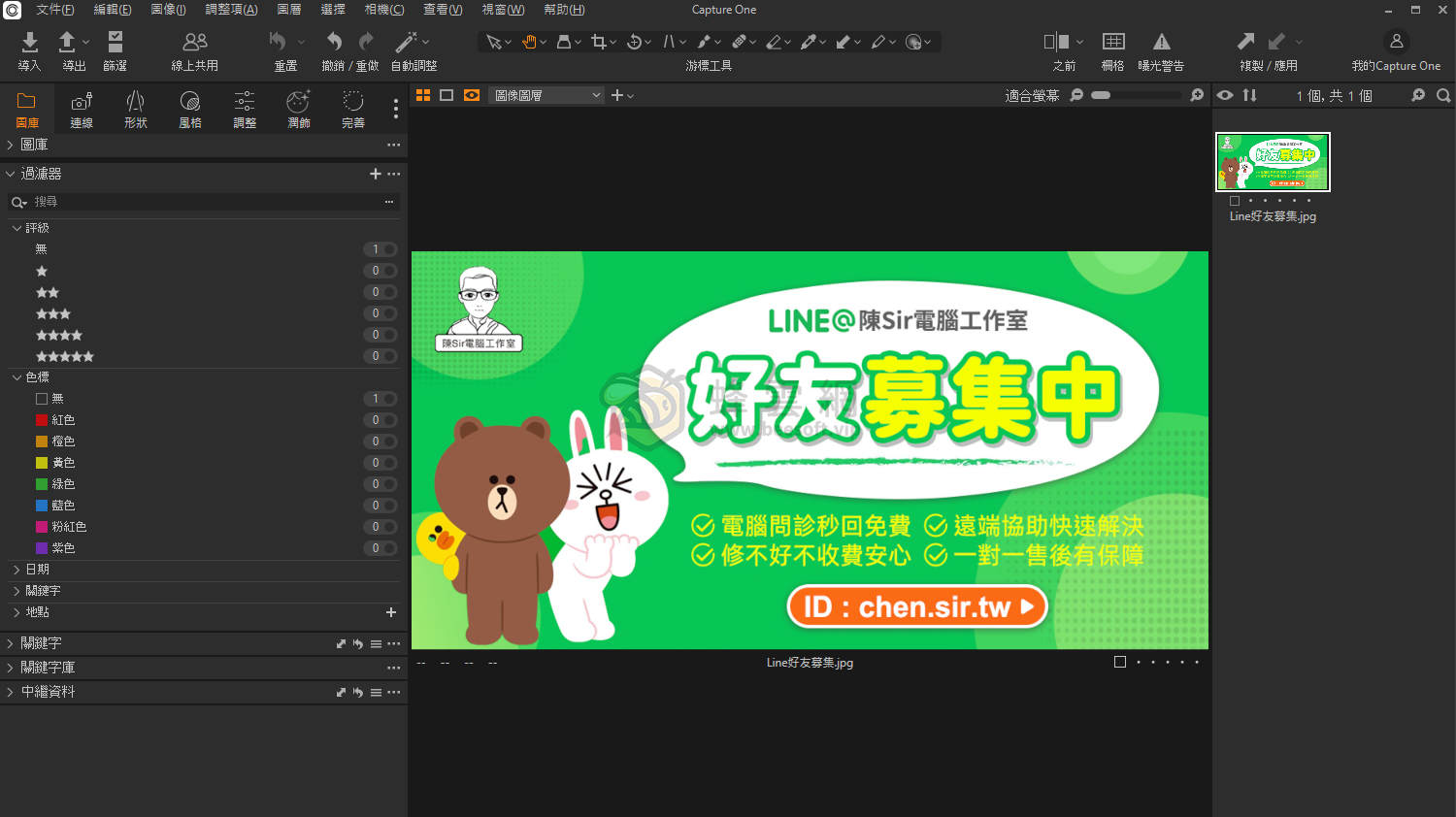Click the Export (導出) icon
This screenshot has height=817, width=1456.
[67, 42]
